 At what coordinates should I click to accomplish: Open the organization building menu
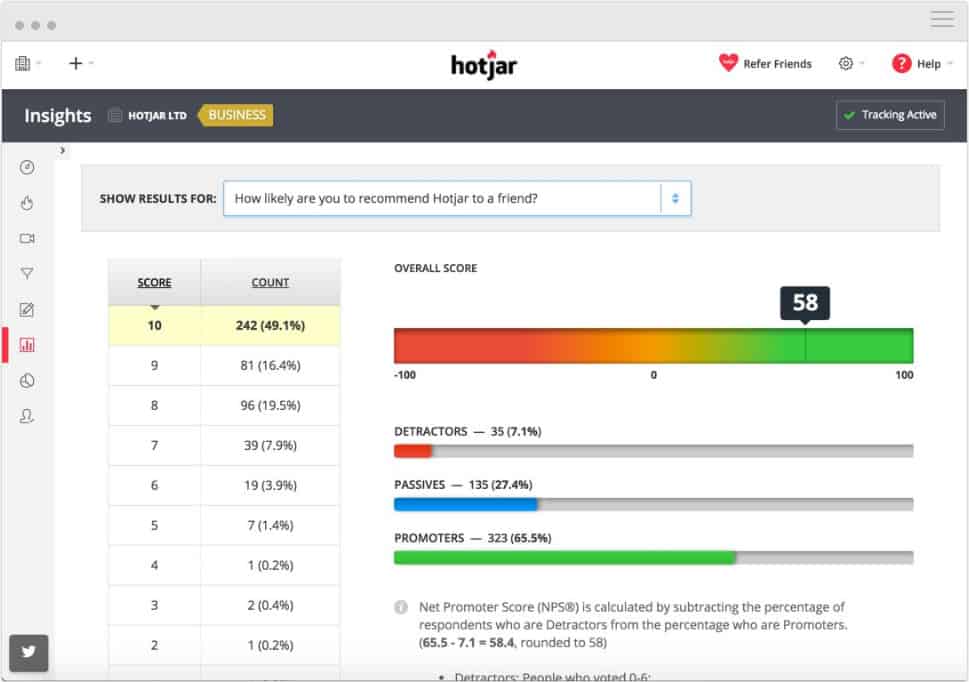click(28, 63)
